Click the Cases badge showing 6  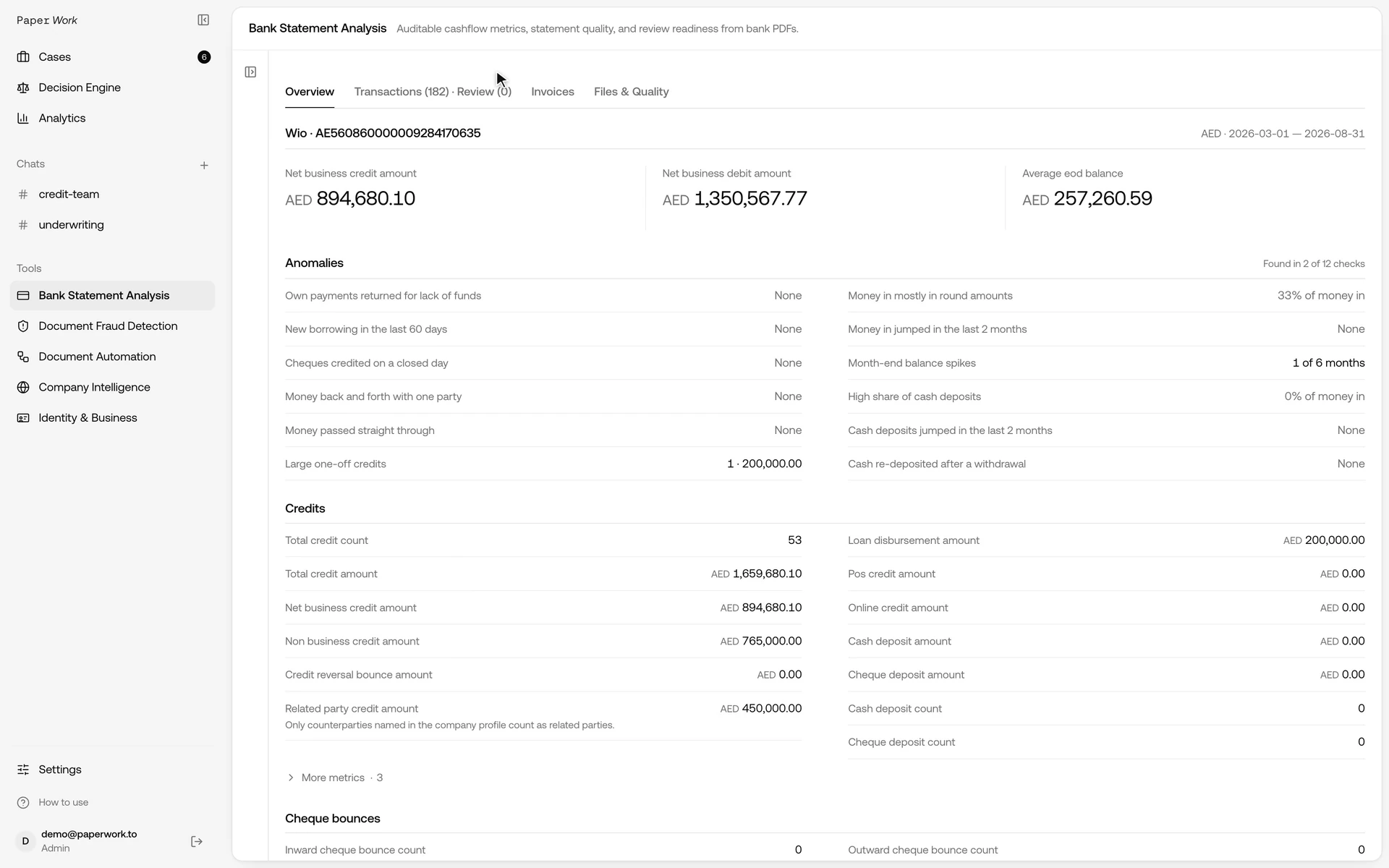tap(204, 57)
